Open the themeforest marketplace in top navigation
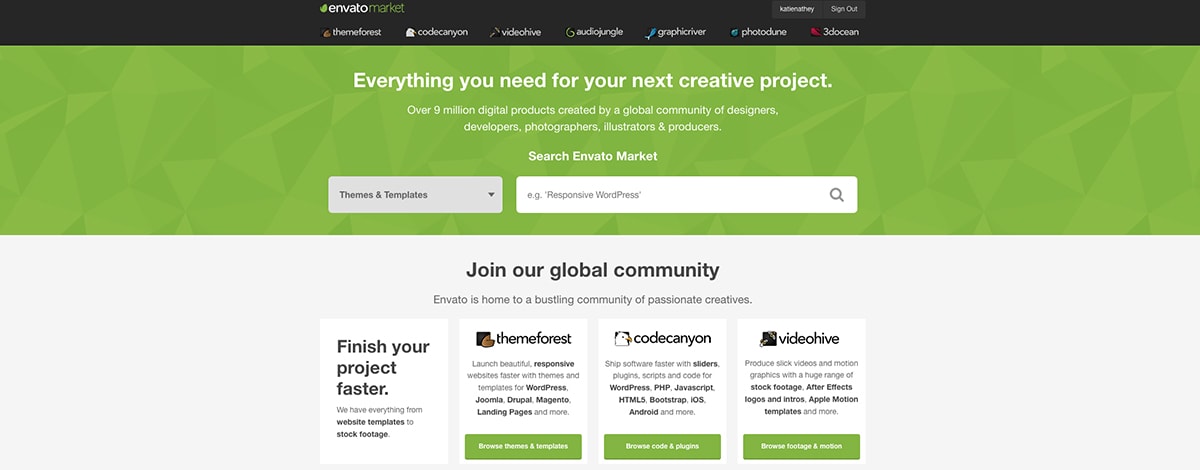Screen dimensions: 1200x470 click(x=353, y=32)
